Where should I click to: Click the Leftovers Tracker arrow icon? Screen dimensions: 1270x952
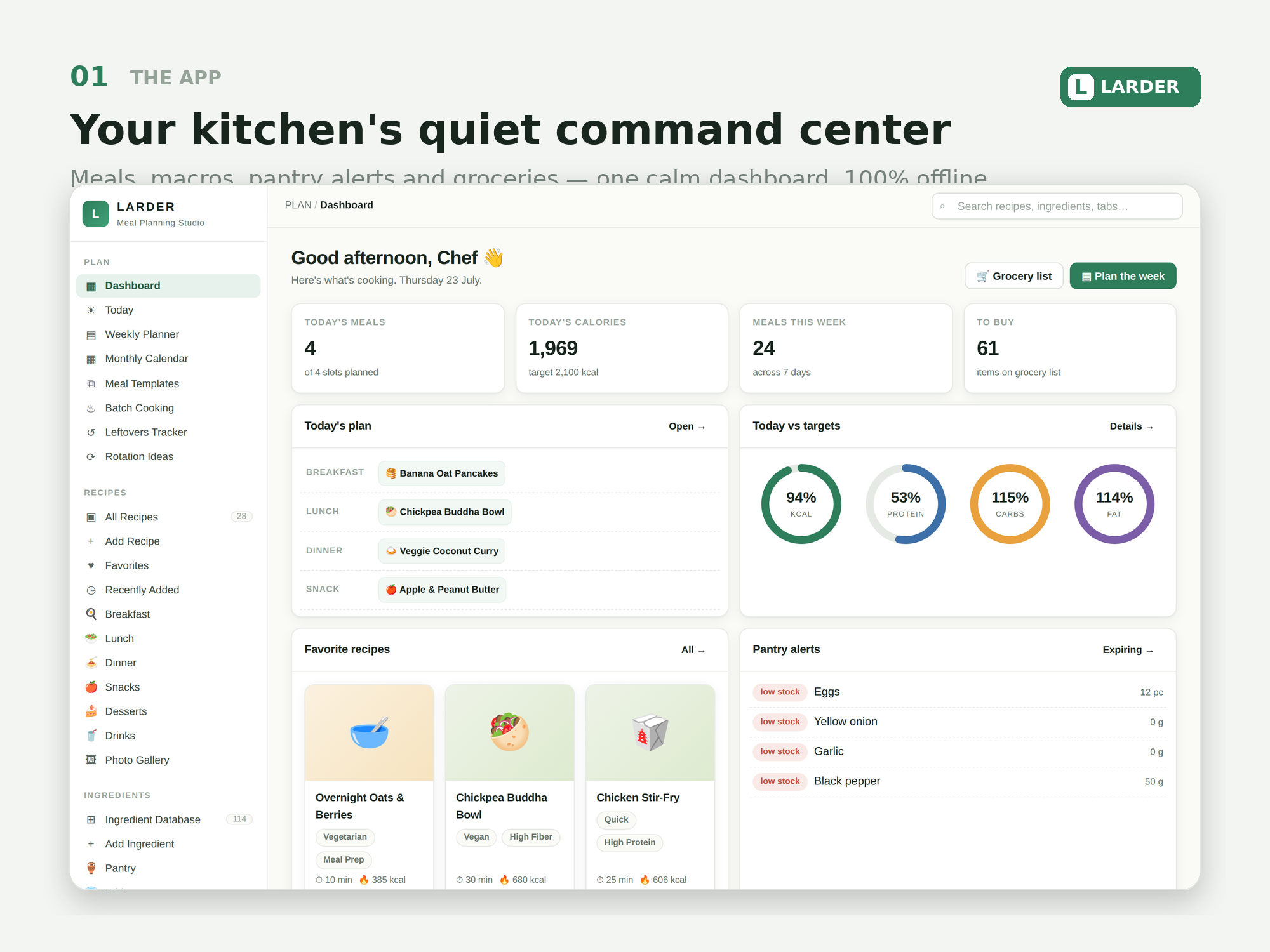point(91,433)
